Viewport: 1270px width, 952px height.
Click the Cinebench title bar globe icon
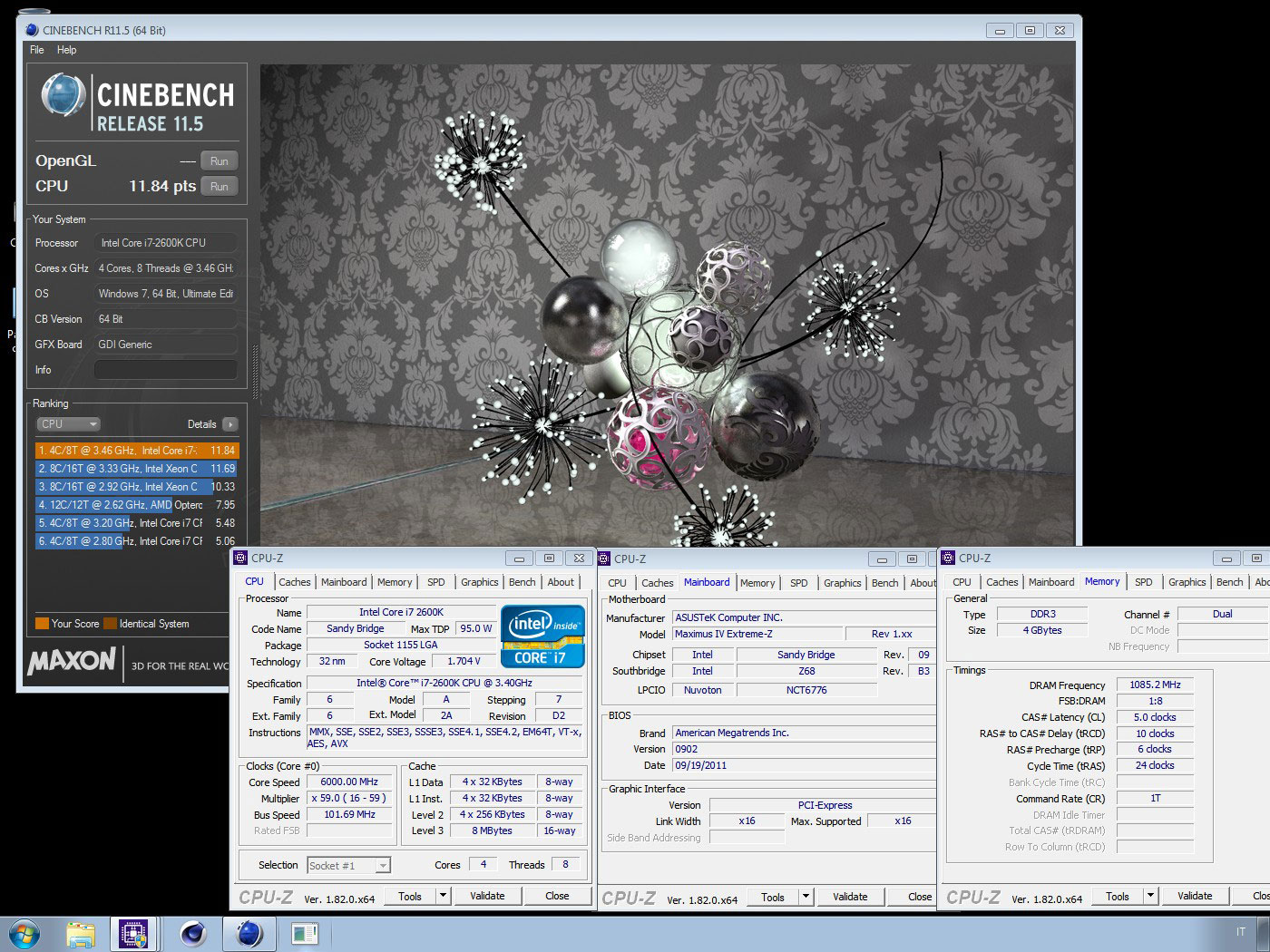click(x=32, y=30)
